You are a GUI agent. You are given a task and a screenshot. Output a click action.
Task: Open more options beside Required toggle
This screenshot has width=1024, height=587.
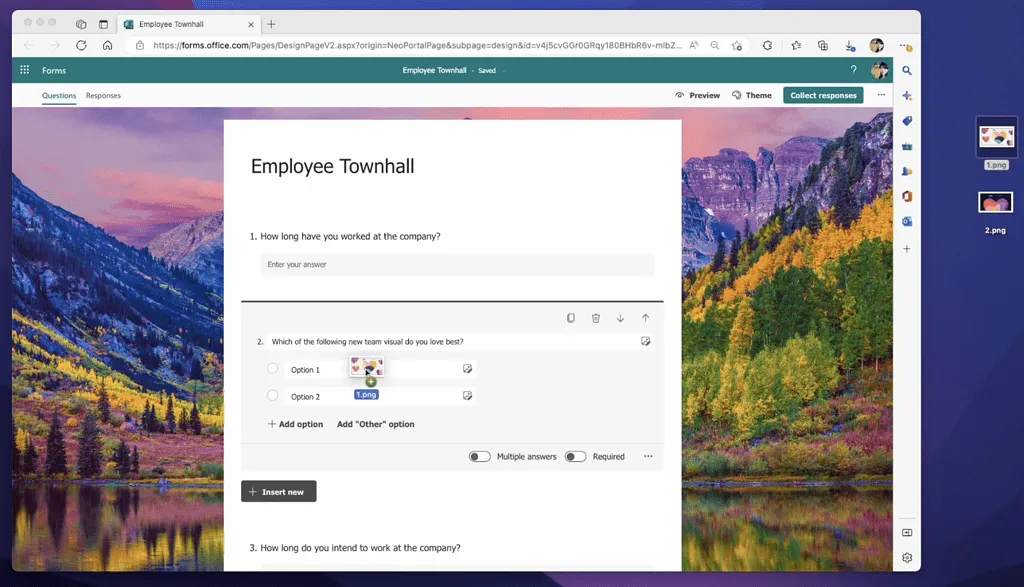(648, 456)
